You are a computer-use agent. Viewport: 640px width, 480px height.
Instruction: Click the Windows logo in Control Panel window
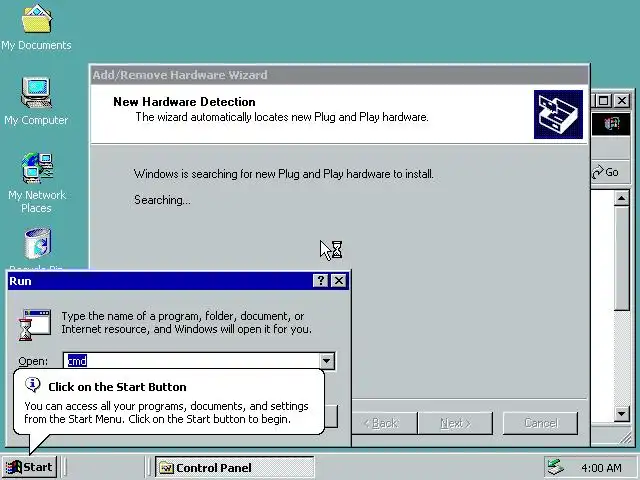click(611, 124)
